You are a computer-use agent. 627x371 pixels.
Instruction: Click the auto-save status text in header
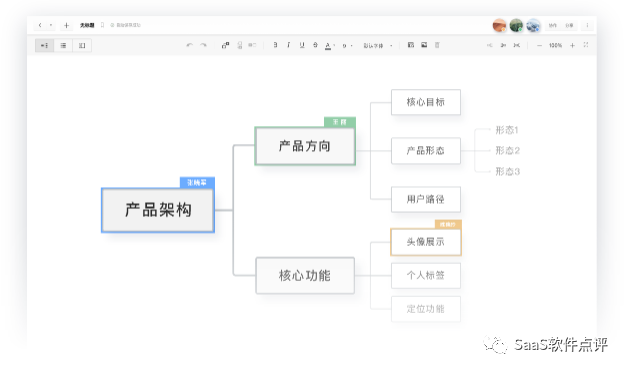click(126, 25)
